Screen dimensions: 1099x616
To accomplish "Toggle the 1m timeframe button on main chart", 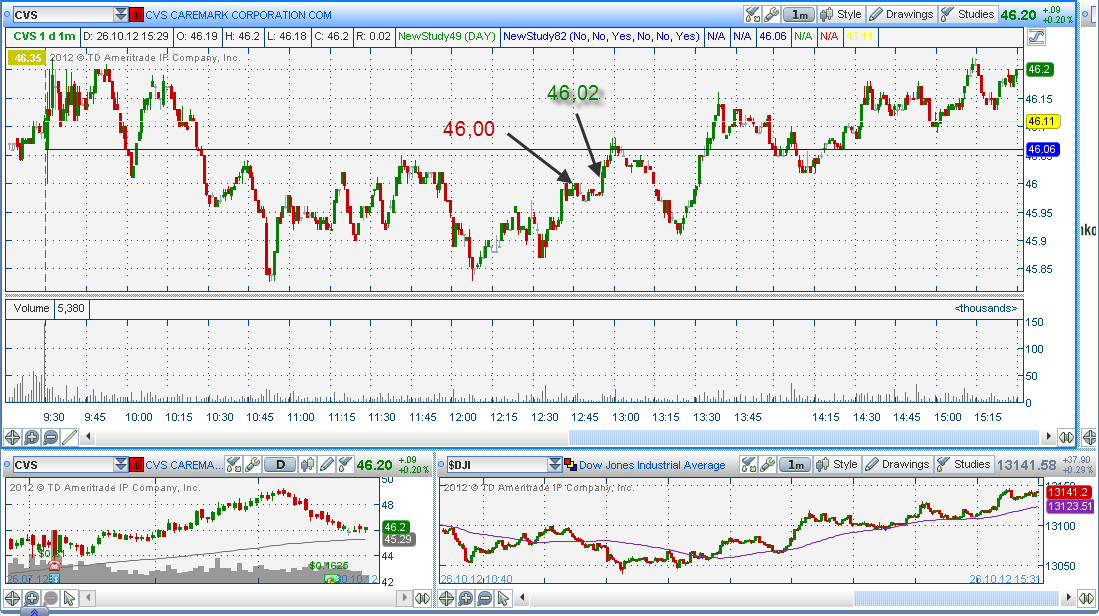I will coord(798,15).
